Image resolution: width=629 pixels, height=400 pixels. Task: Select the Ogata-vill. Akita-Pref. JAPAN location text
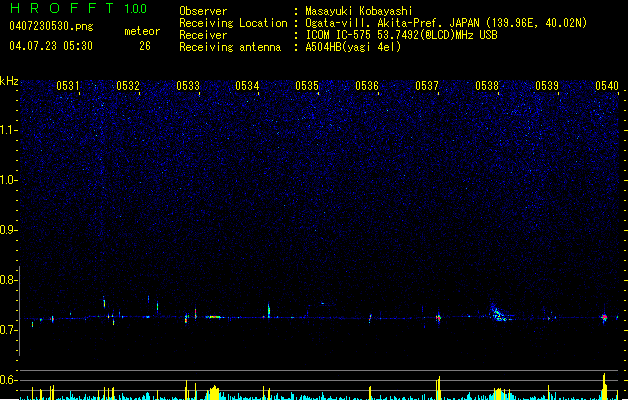[x=446, y=23]
